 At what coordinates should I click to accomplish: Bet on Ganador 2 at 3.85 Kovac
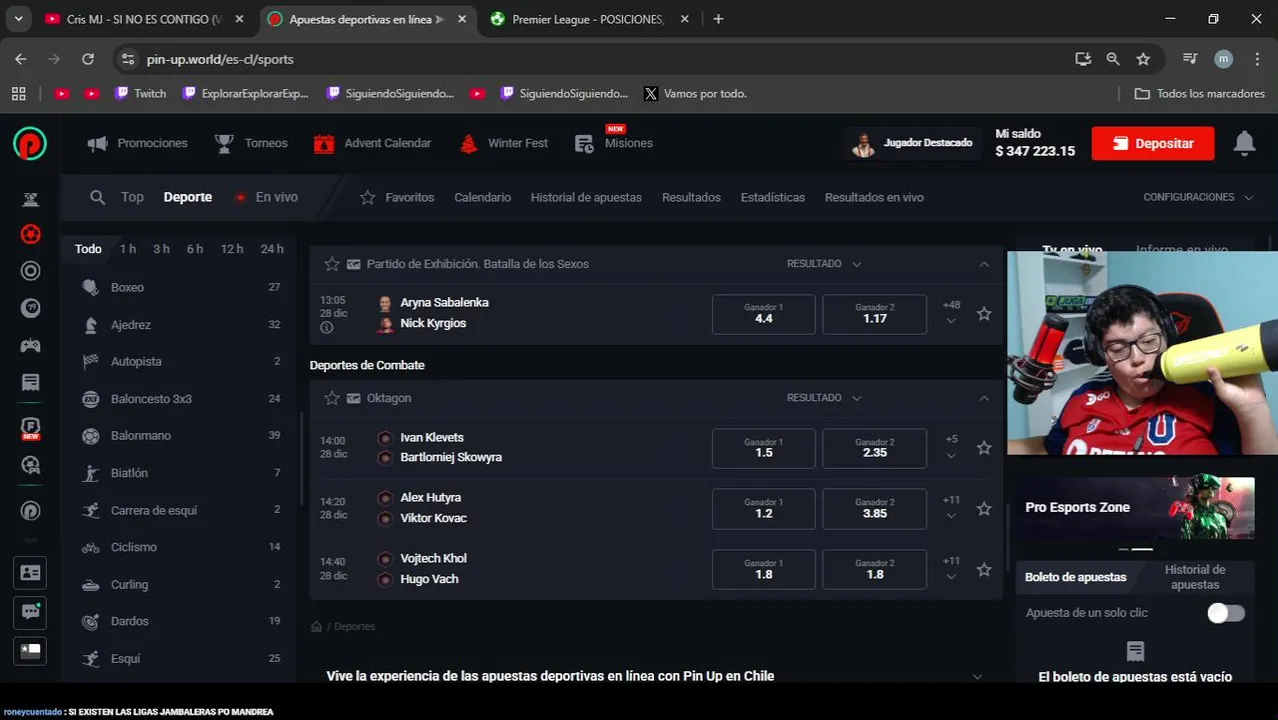(x=874, y=509)
